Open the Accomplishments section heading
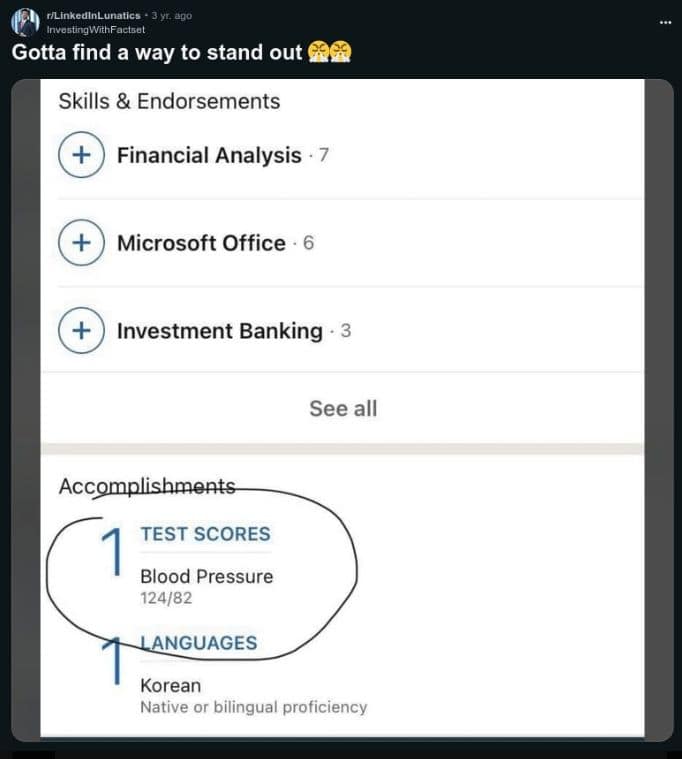The width and height of the screenshot is (682, 759). tap(147, 486)
